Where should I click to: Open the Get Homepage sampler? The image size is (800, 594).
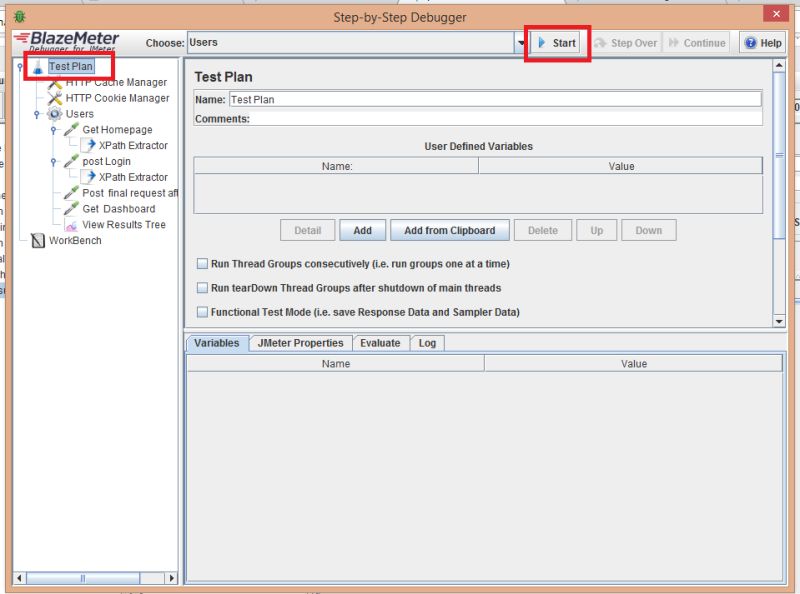(x=116, y=129)
